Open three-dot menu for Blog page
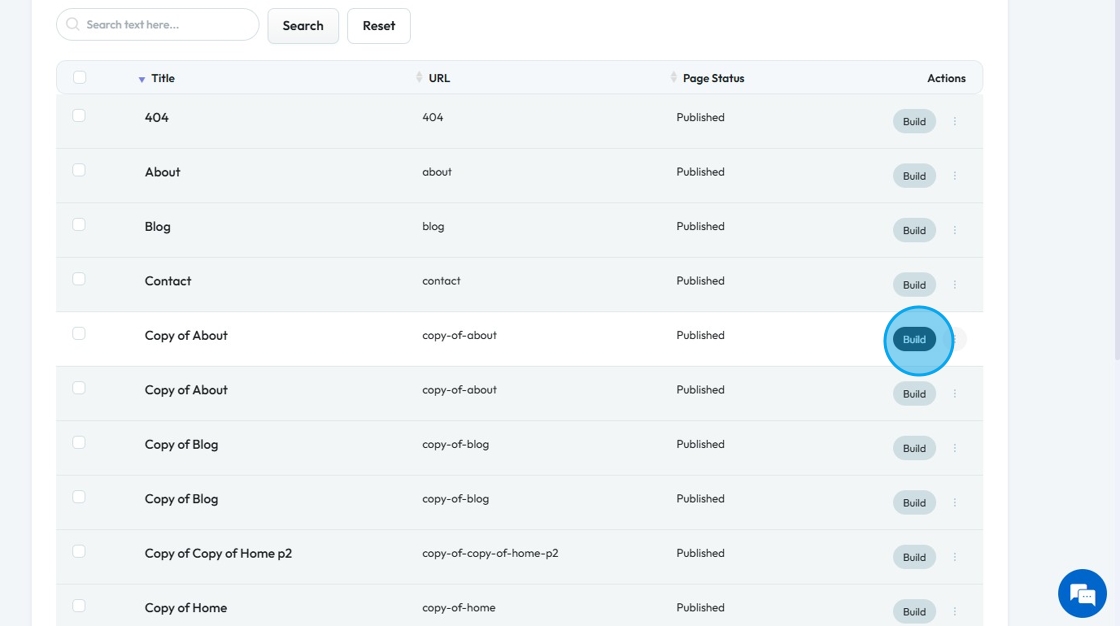This screenshot has width=1120, height=626. point(955,231)
